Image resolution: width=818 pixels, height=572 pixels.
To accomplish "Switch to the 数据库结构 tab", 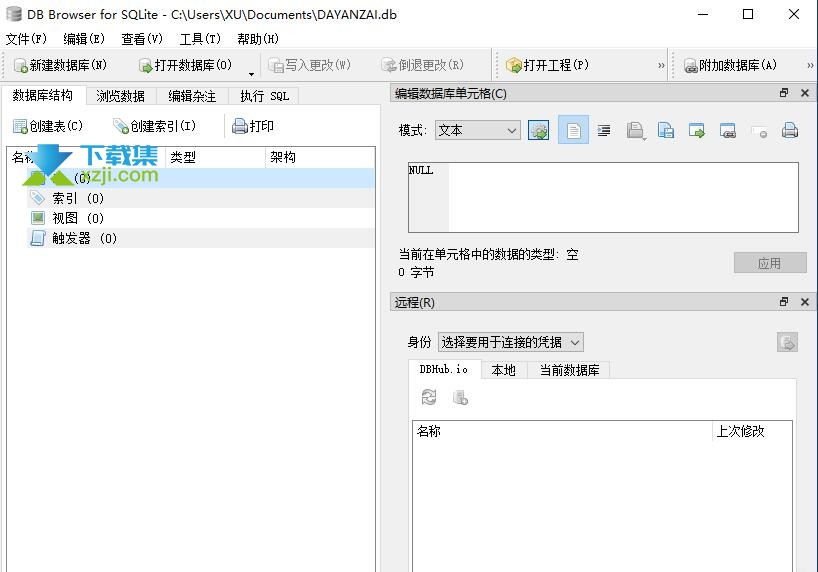I will pyautogui.click(x=42, y=95).
